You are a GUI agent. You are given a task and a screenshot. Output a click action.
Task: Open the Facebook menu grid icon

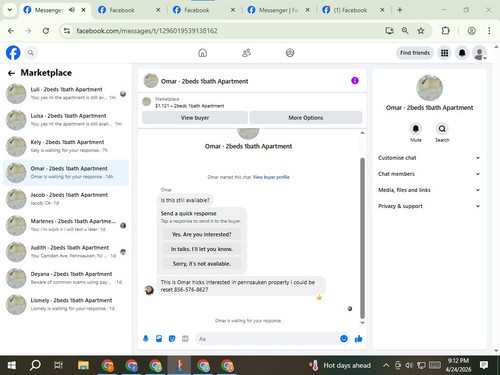[x=444, y=53]
